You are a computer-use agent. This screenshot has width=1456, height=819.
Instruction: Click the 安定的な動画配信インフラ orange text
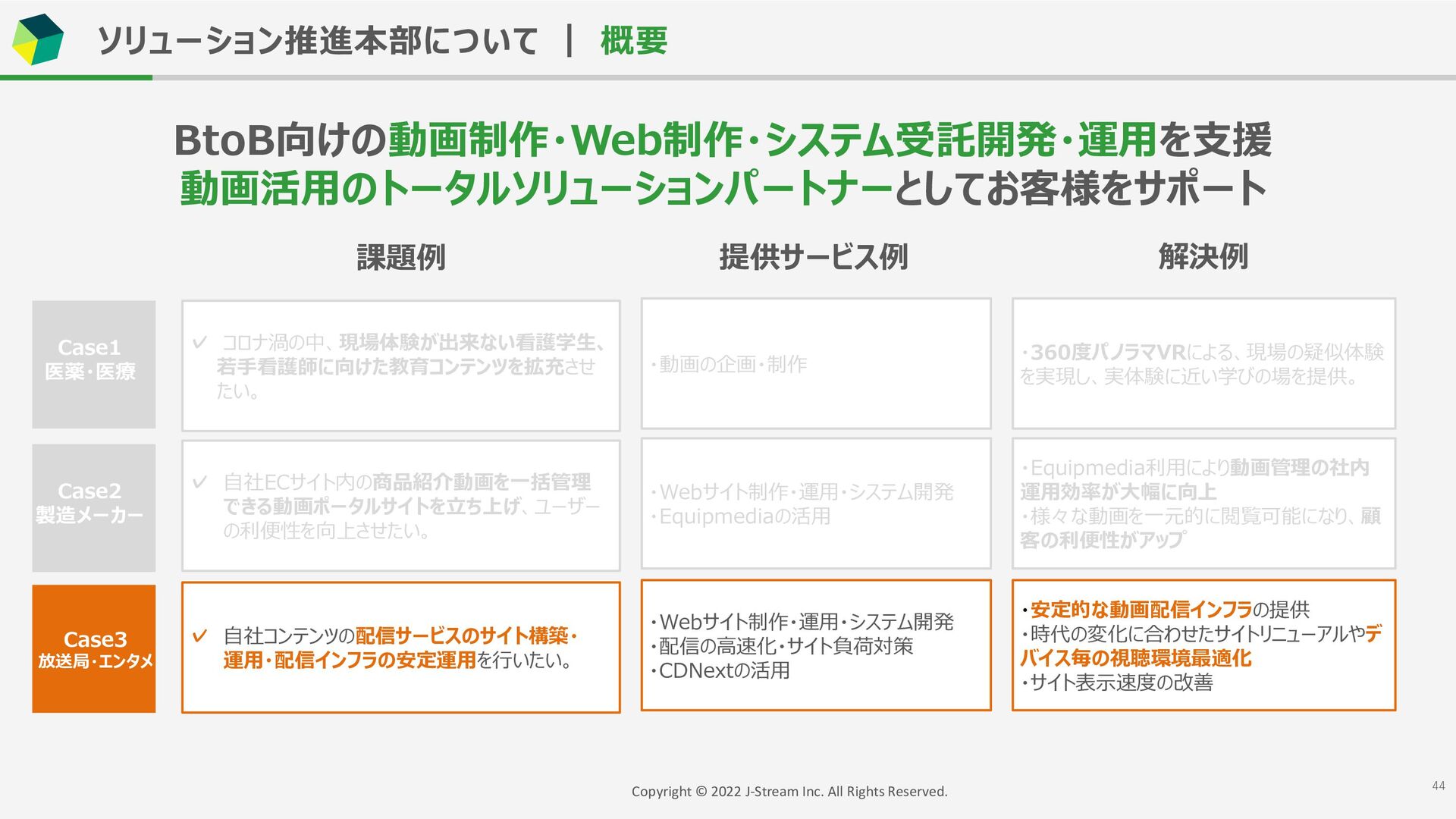coord(1141,610)
